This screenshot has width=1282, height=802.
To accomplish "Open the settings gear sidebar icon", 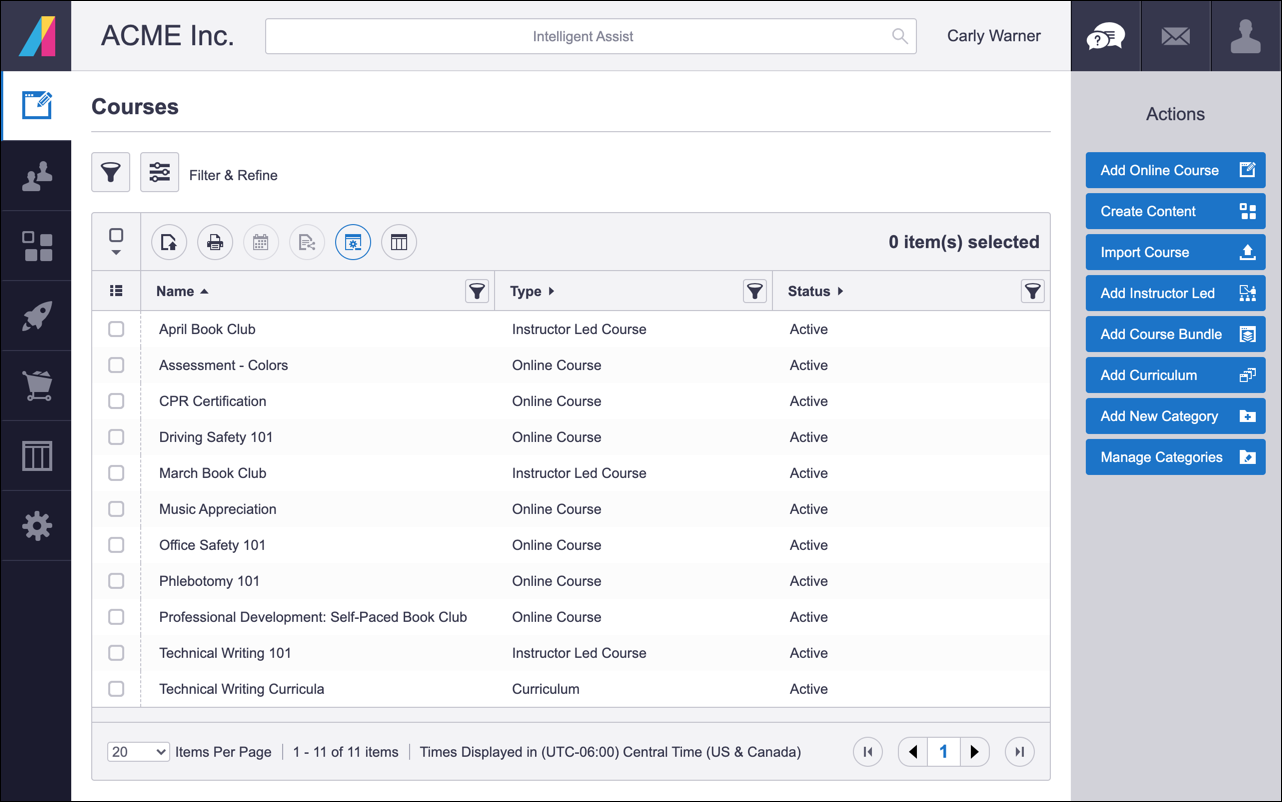I will (x=37, y=526).
